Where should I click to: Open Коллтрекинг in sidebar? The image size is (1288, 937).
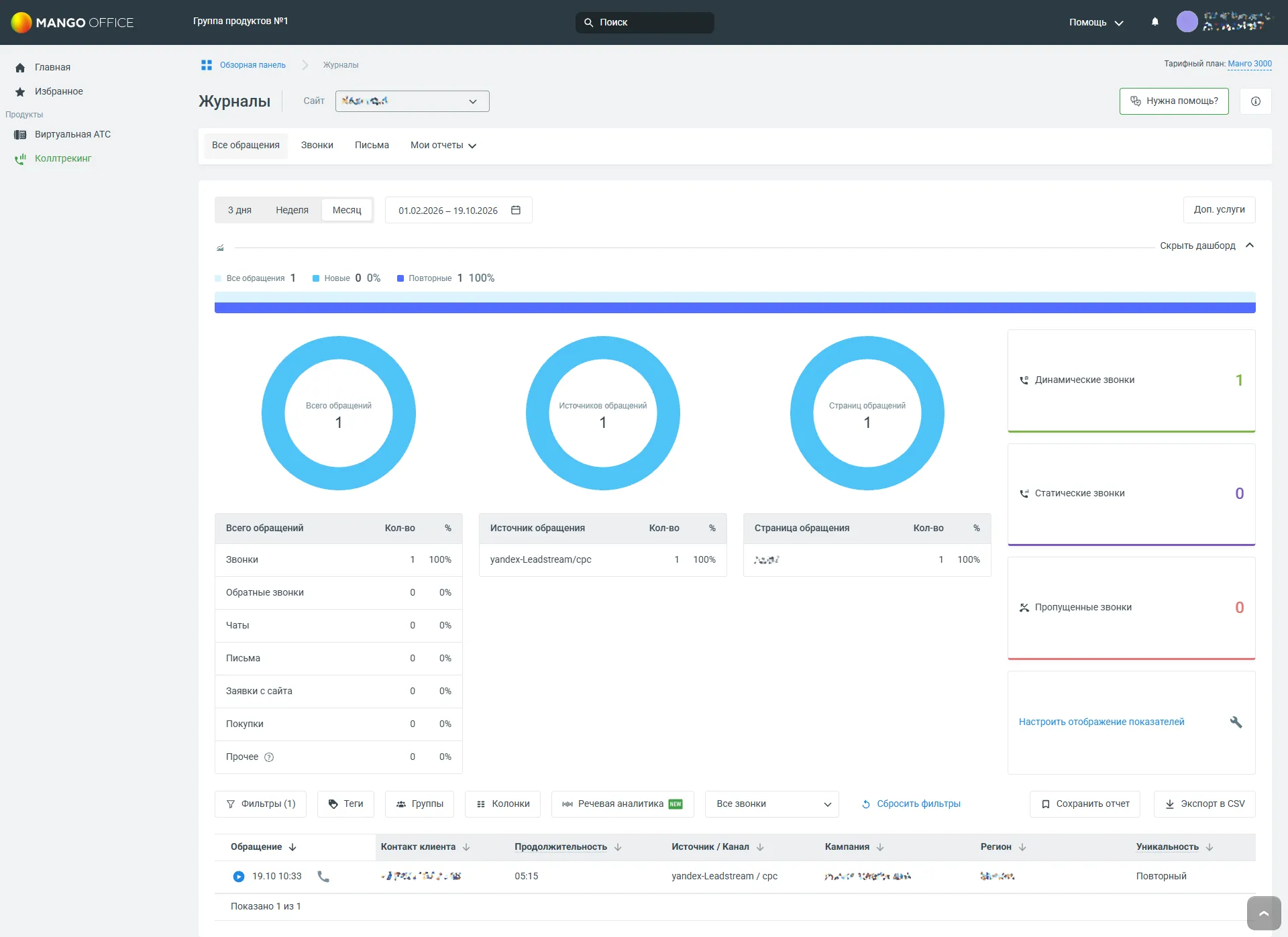(x=62, y=158)
